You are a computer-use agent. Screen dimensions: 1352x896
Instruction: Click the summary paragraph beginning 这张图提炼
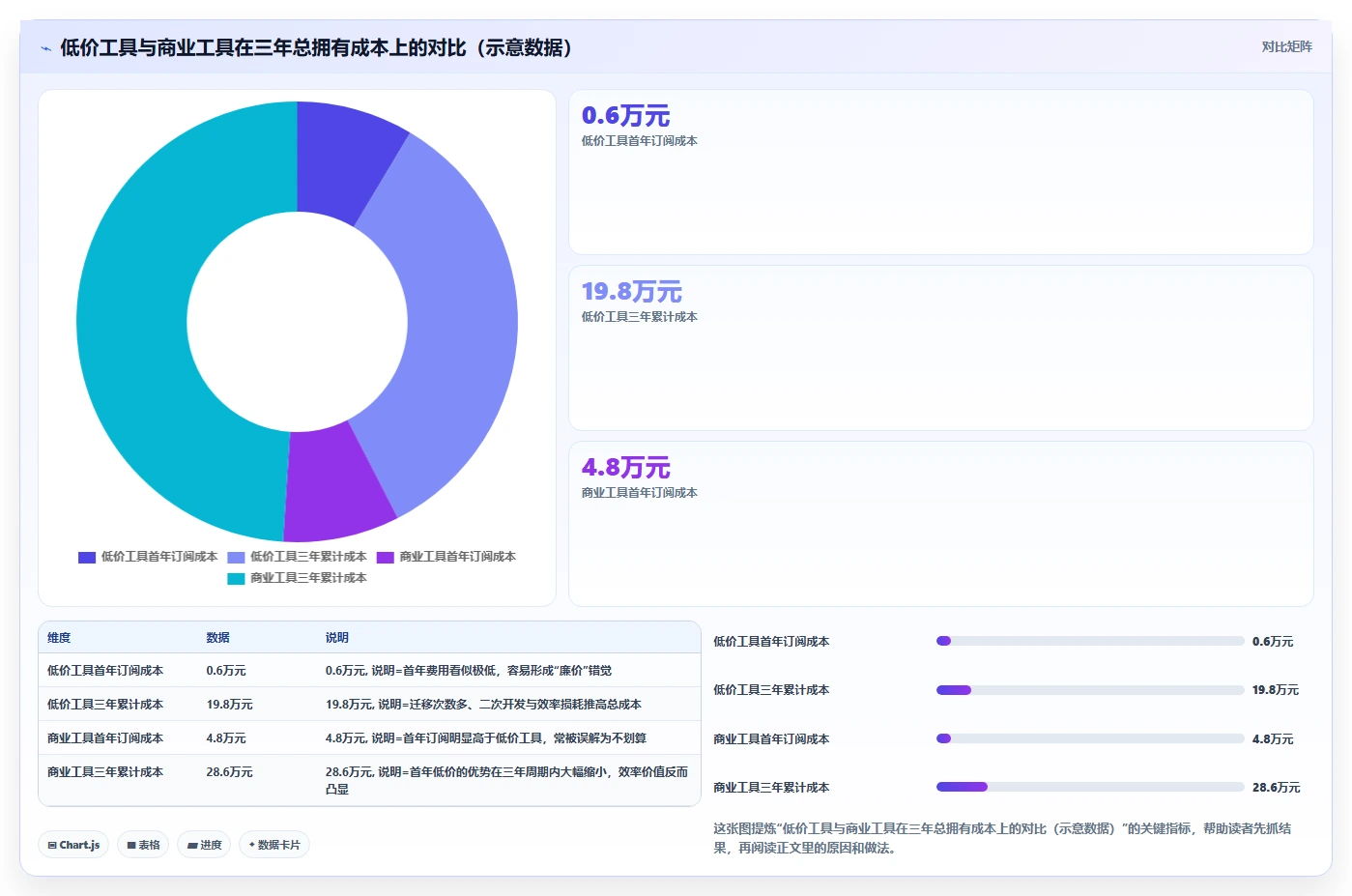point(1002,838)
